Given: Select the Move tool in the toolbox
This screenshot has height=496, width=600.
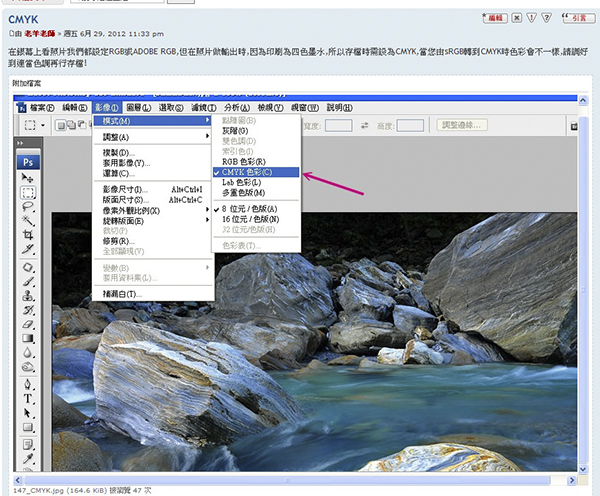Looking at the screenshot, I should coord(28,177).
